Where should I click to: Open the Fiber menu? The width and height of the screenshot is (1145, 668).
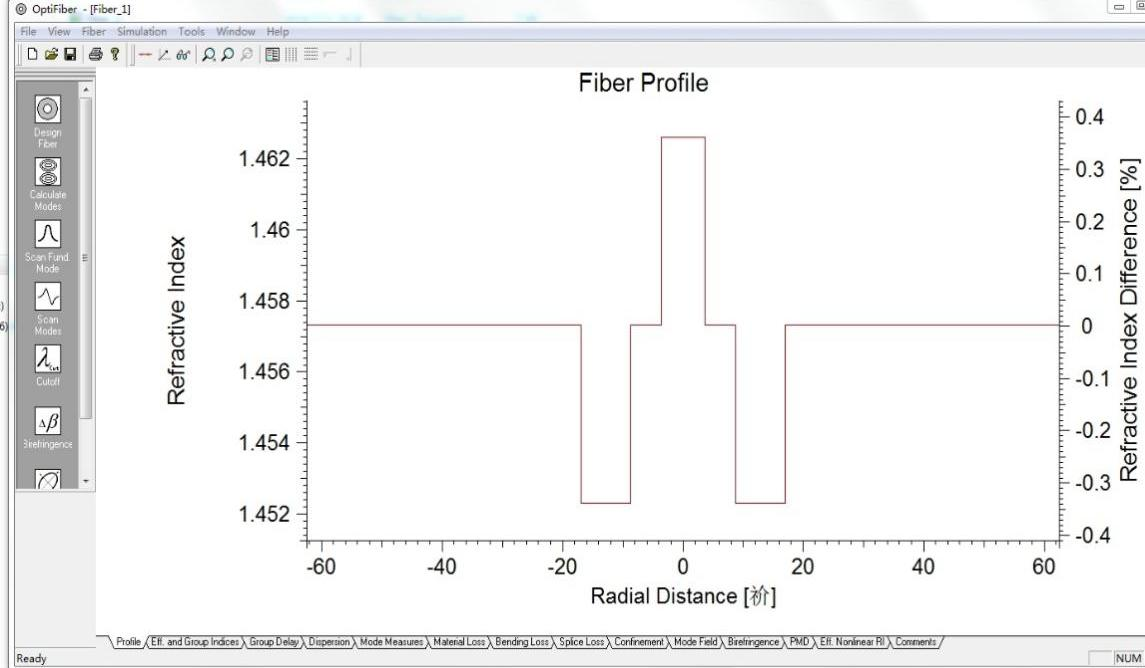click(93, 32)
